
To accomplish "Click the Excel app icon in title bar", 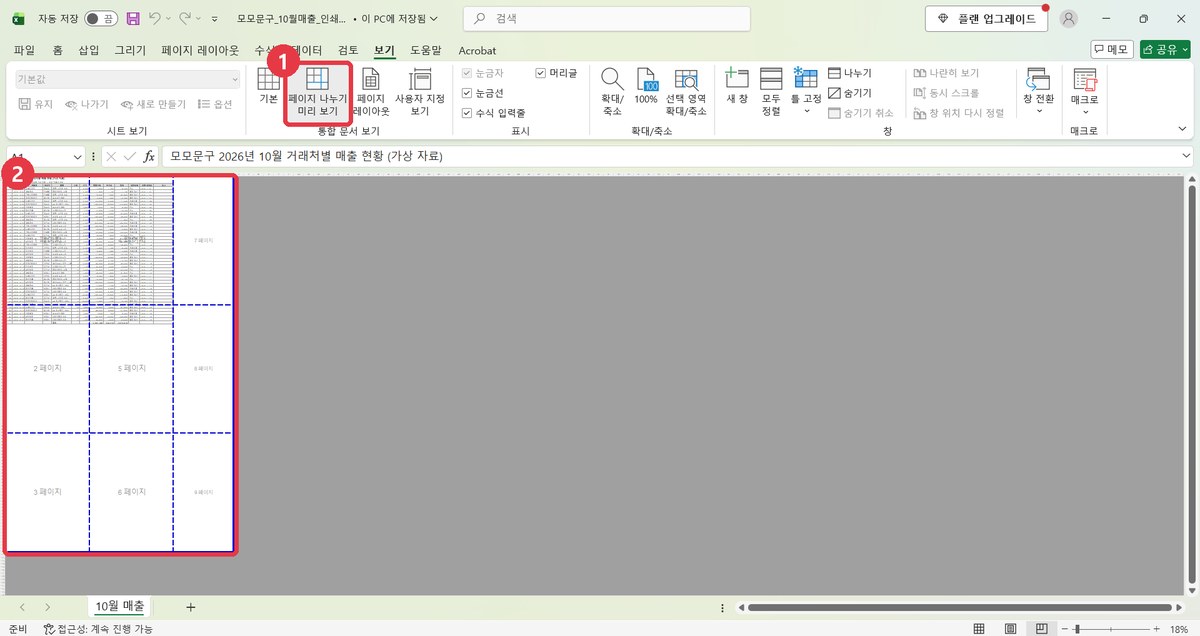I will [18, 18].
